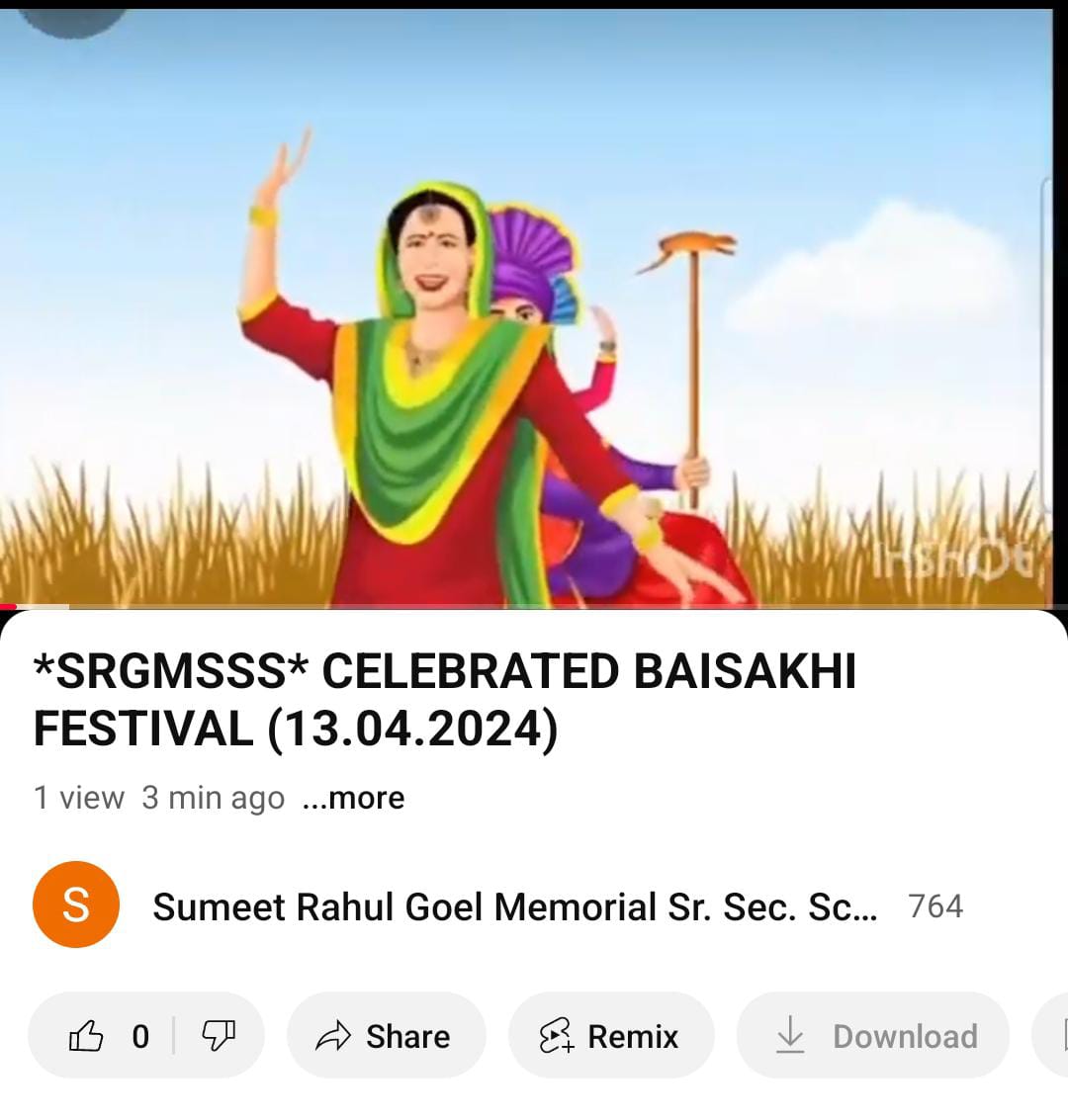Tap the thumbs-down dislike icon

219,1036
